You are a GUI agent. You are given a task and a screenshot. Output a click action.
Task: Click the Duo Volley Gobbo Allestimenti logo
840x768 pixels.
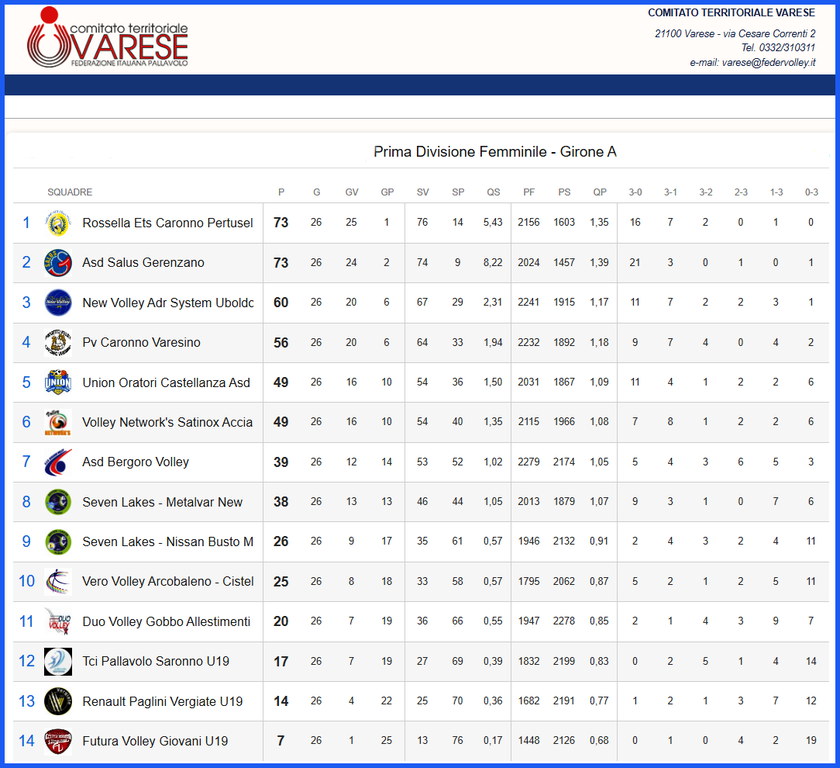tap(58, 621)
